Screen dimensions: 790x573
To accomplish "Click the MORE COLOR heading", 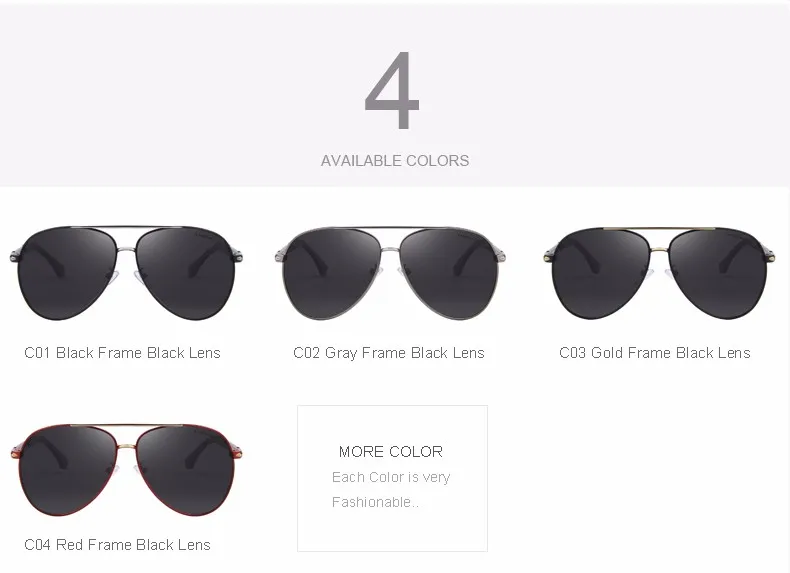I will [x=391, y=452].
